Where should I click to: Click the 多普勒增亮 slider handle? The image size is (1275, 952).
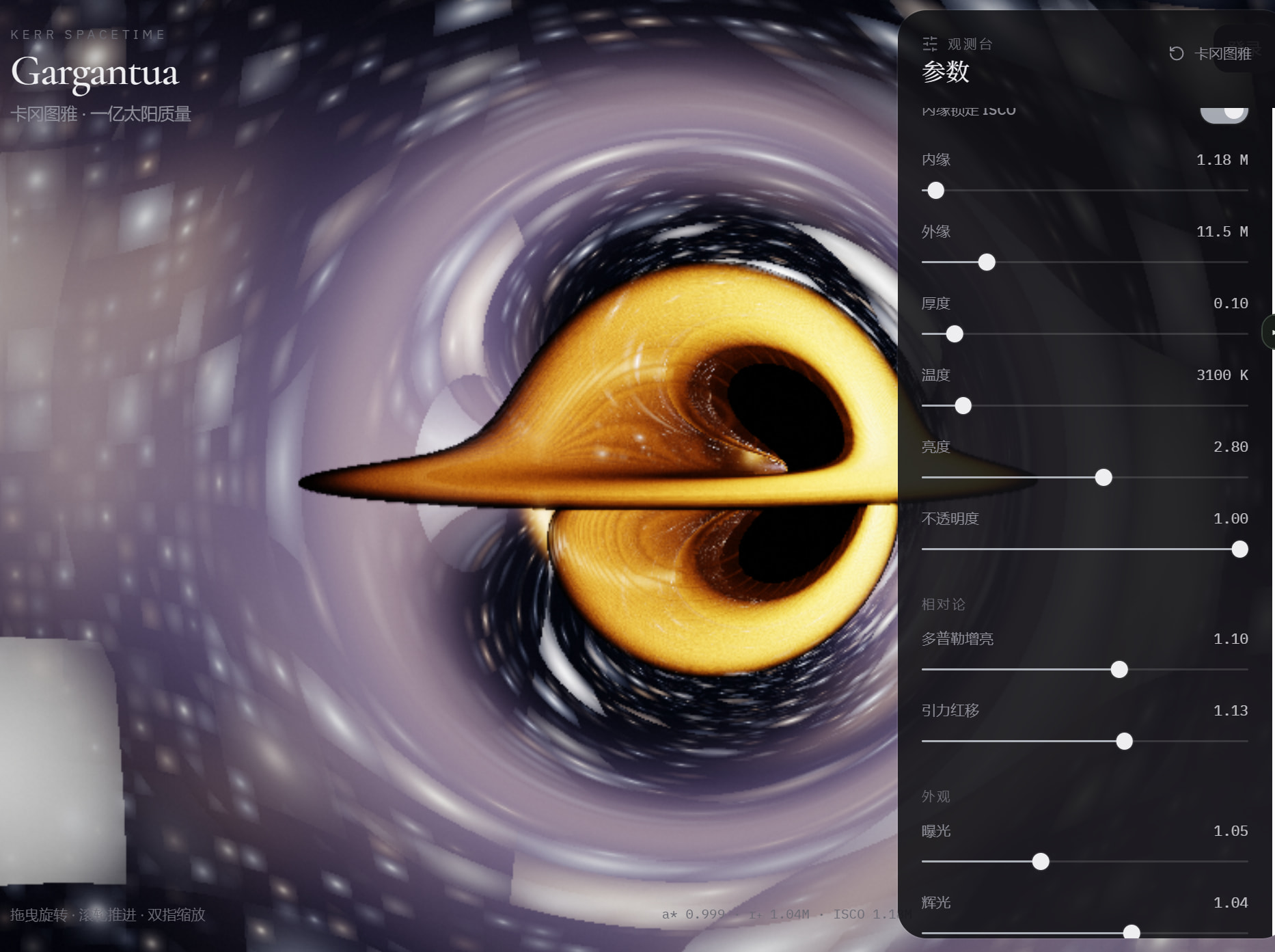1119,670
